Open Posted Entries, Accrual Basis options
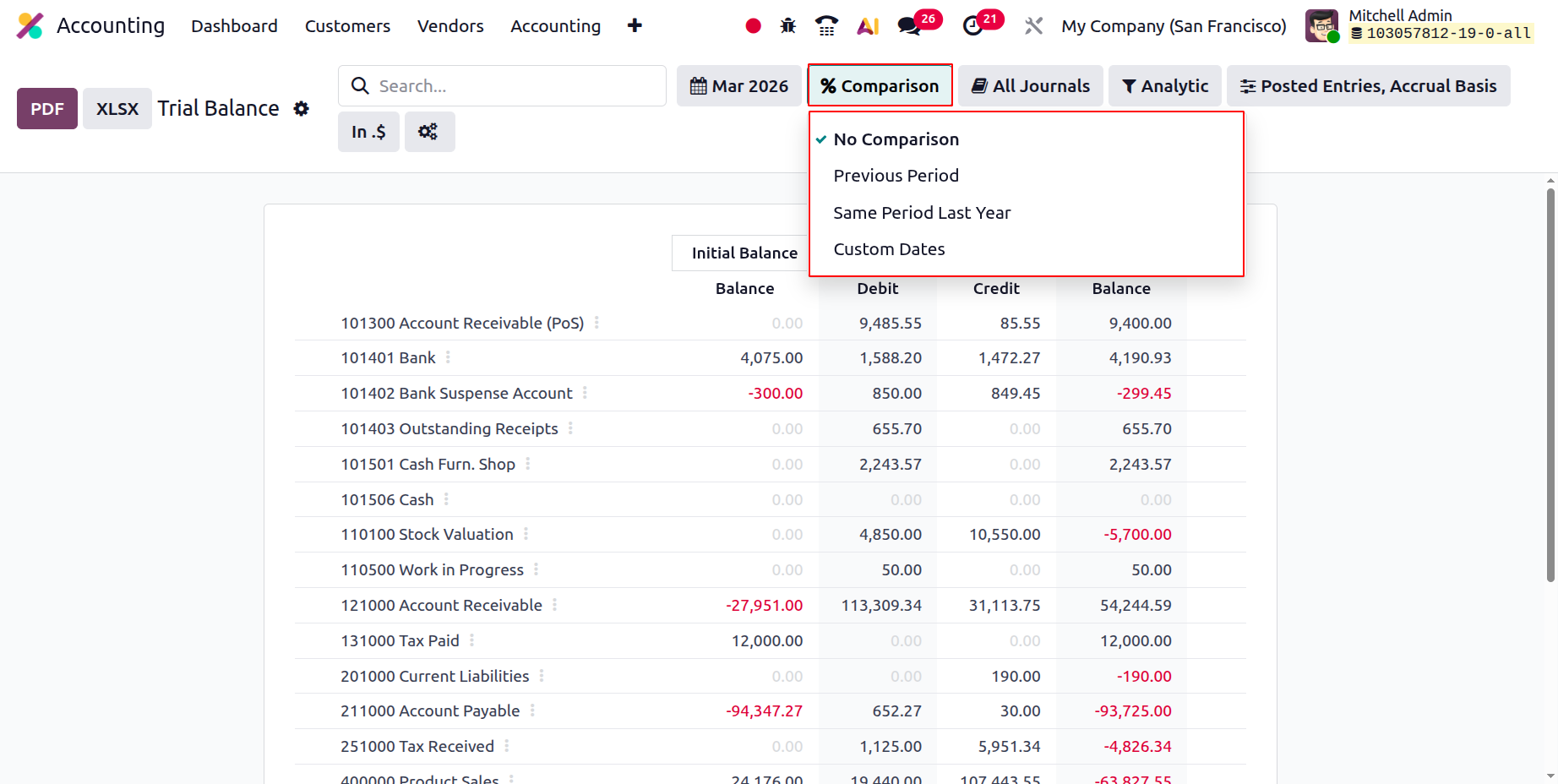 pos(1368,86)
